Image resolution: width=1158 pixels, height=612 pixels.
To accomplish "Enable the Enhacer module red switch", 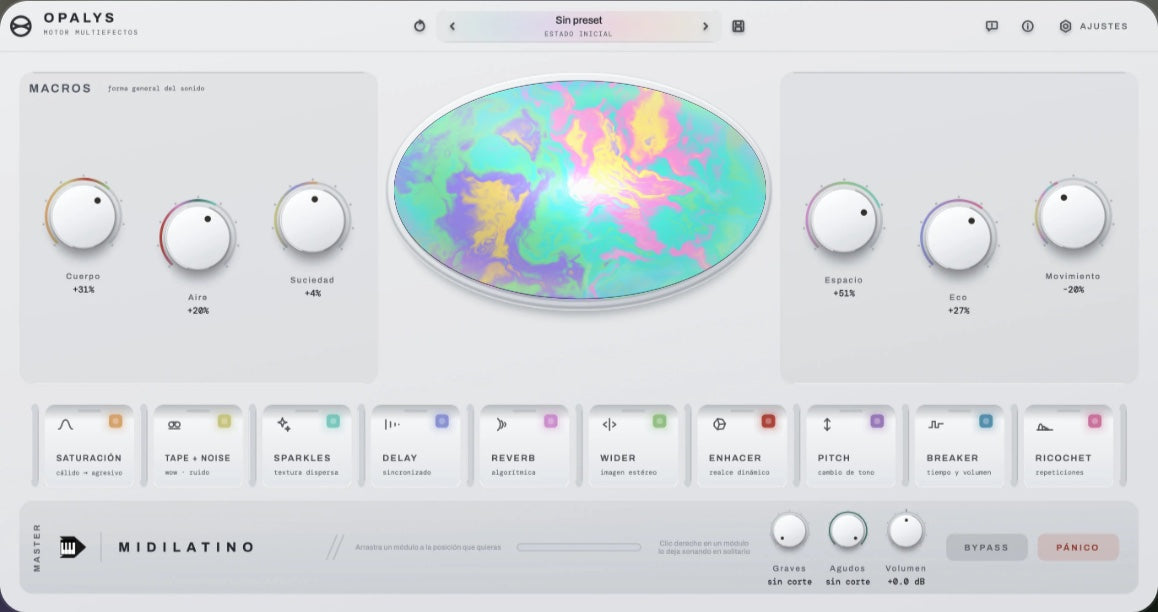I will tap(768, 421).
